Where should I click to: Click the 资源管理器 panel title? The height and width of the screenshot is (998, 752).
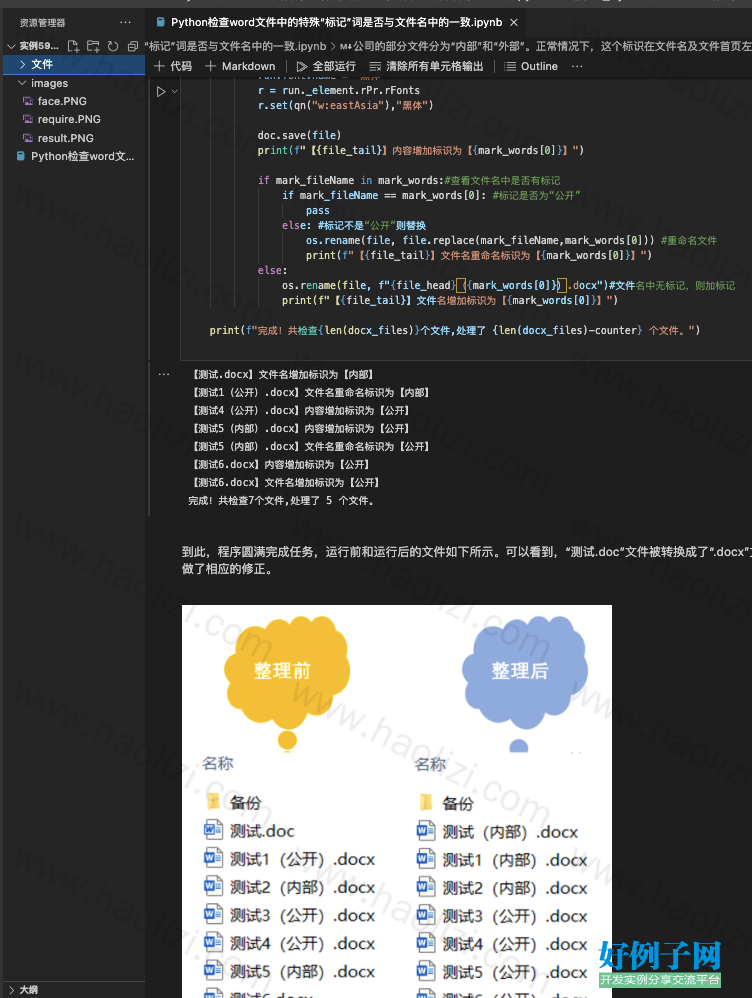click(42, 22)
